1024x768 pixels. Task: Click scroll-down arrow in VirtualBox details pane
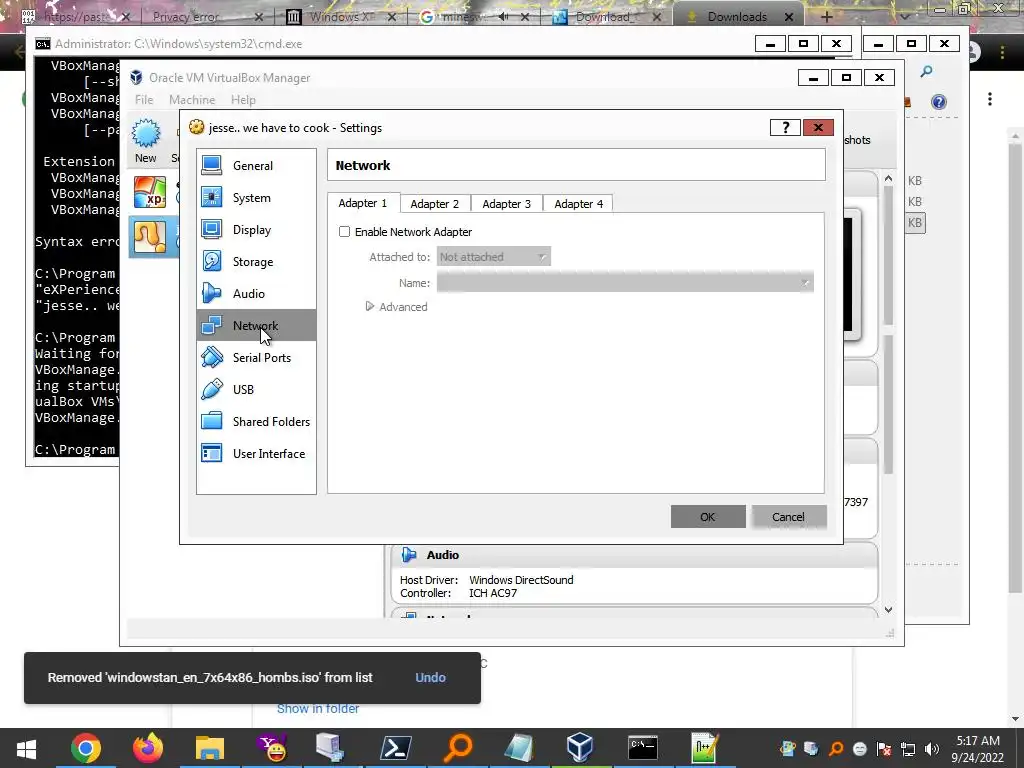coord(888,609)
